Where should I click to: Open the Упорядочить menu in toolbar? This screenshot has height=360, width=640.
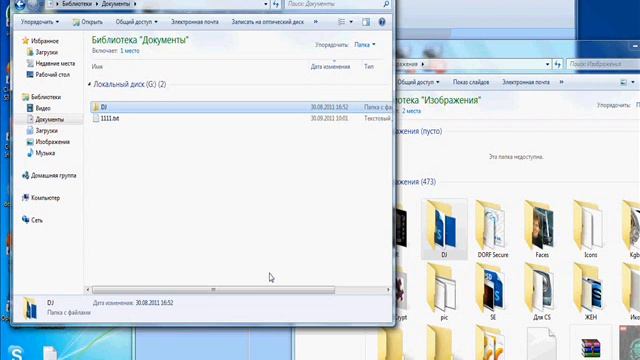40,22
